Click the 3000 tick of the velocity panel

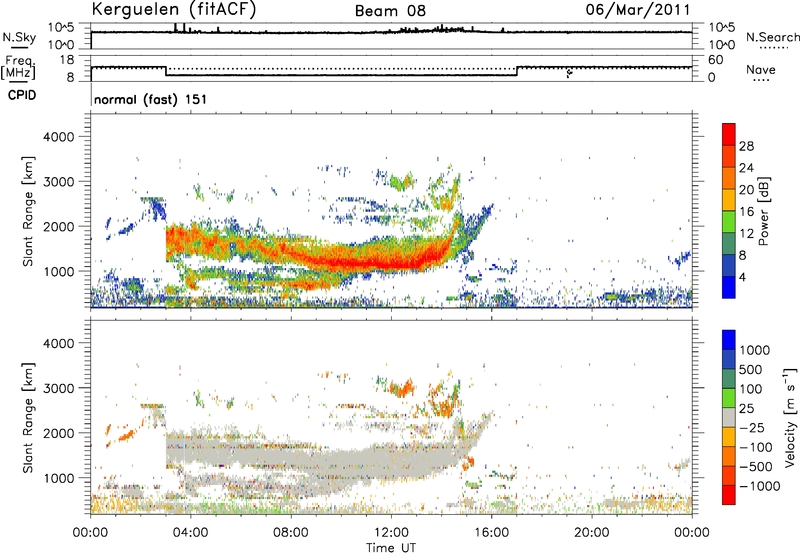point(58,388)
